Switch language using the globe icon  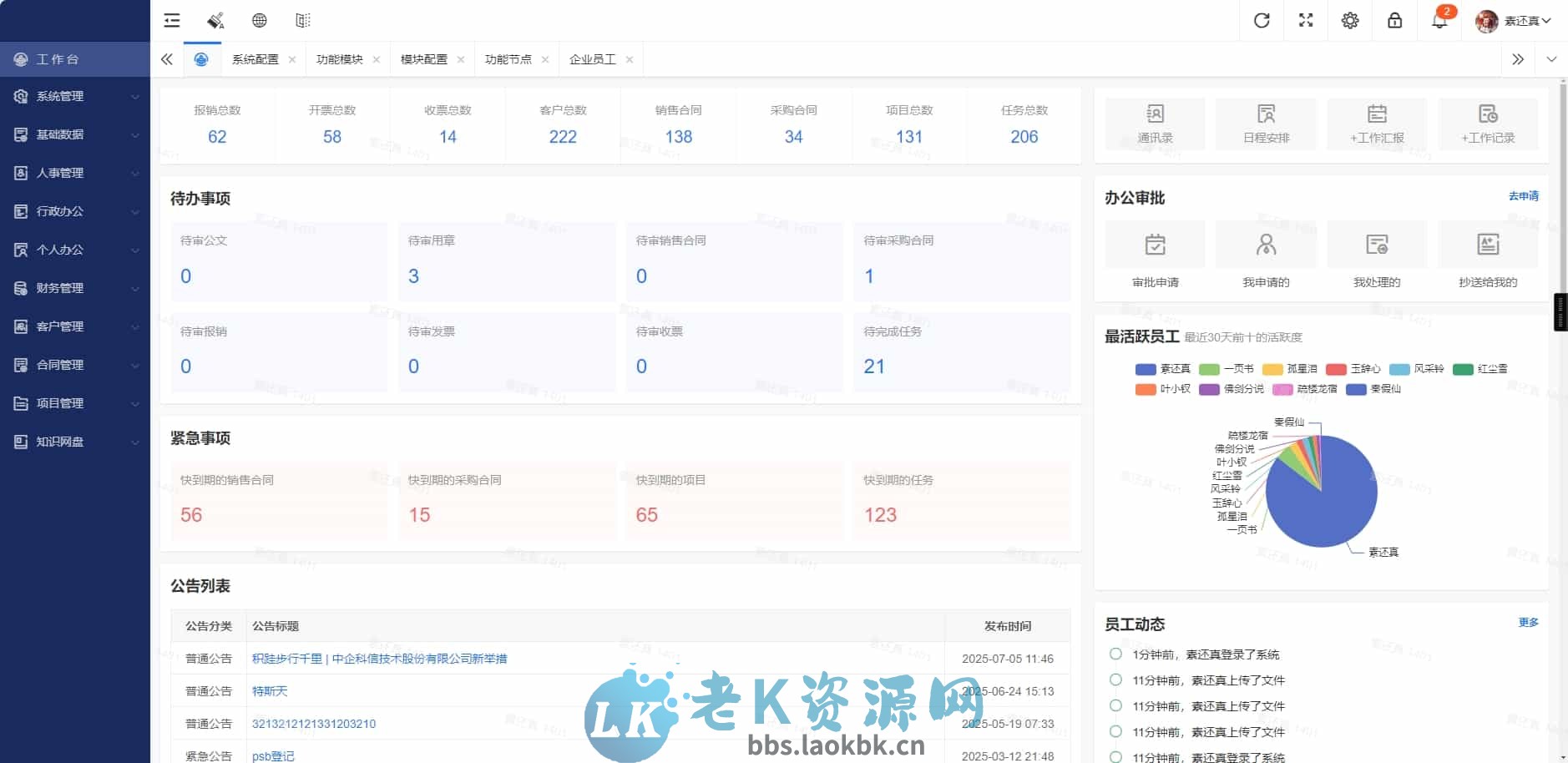(260, 20)
